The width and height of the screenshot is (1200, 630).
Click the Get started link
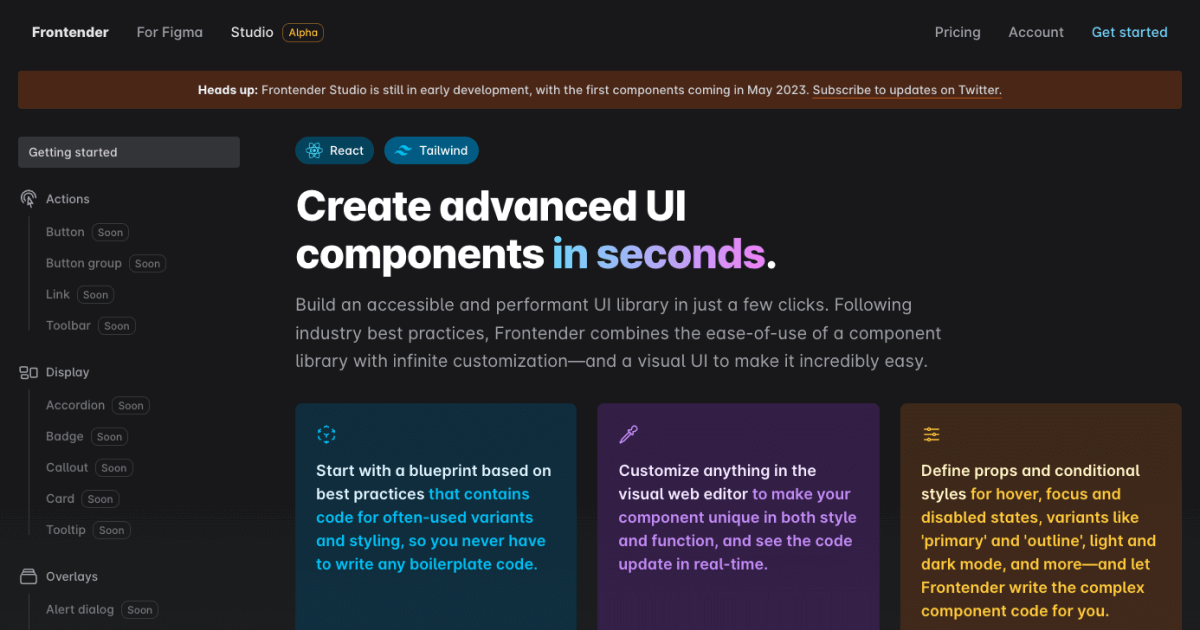[x=1129, y=32]
